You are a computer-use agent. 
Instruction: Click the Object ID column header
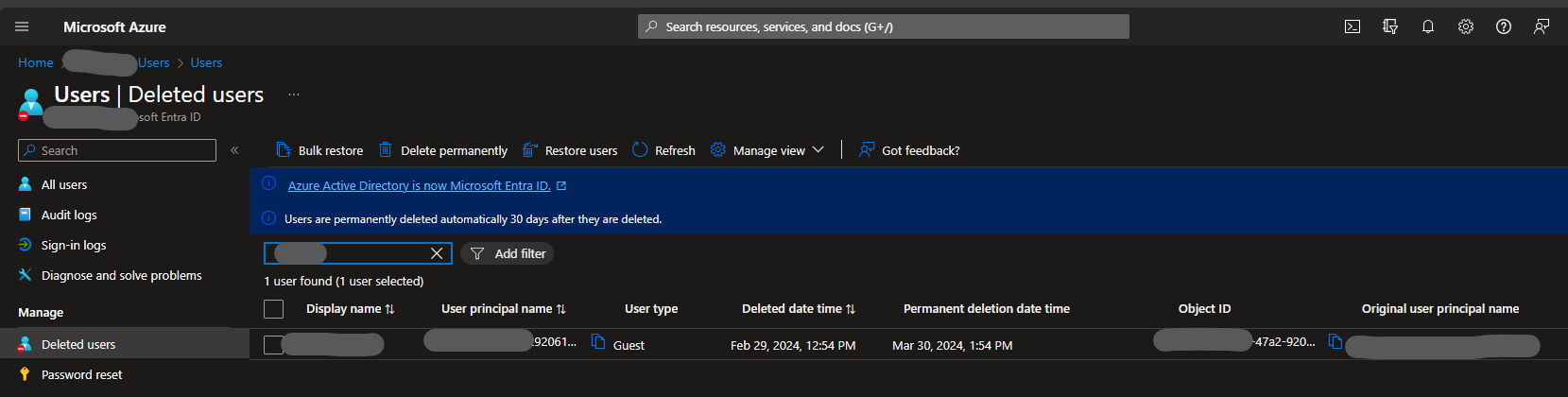point(1204,308)
